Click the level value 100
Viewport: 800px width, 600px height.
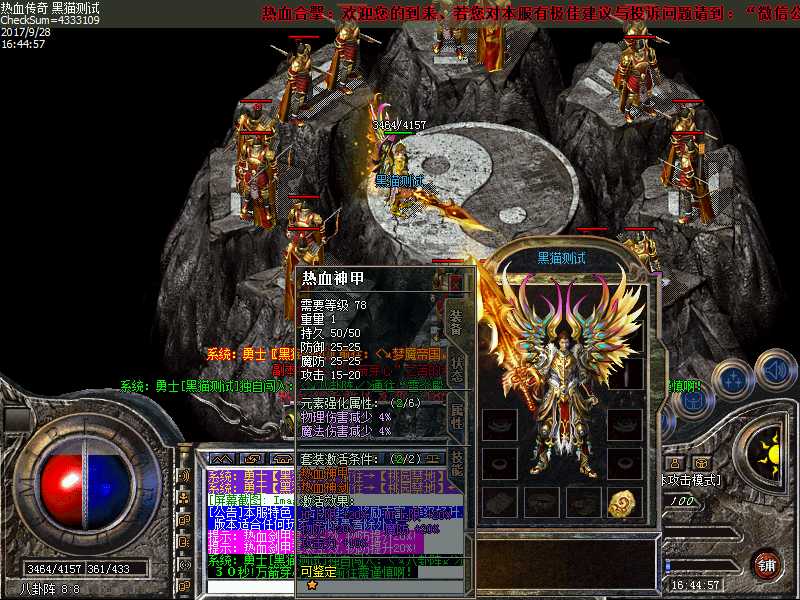[682, 501]
